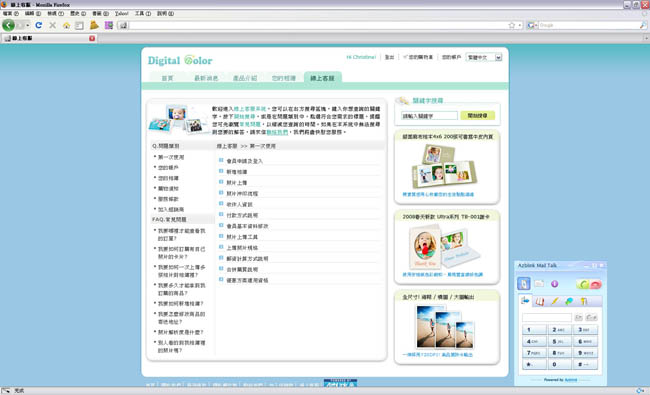
Task: Reload the page with the blue refresh icon
Action: tap(39, 25)
